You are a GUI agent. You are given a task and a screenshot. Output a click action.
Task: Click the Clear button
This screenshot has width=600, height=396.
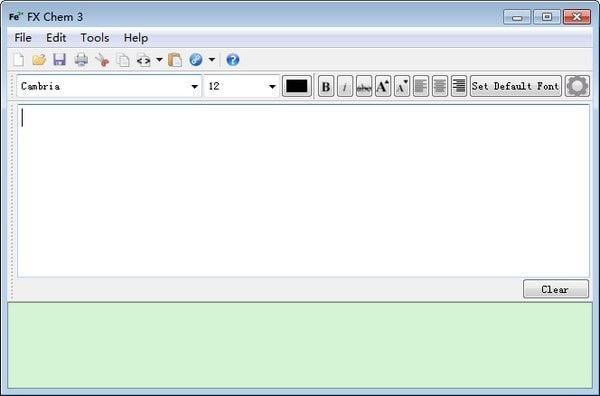pos(556,289)
